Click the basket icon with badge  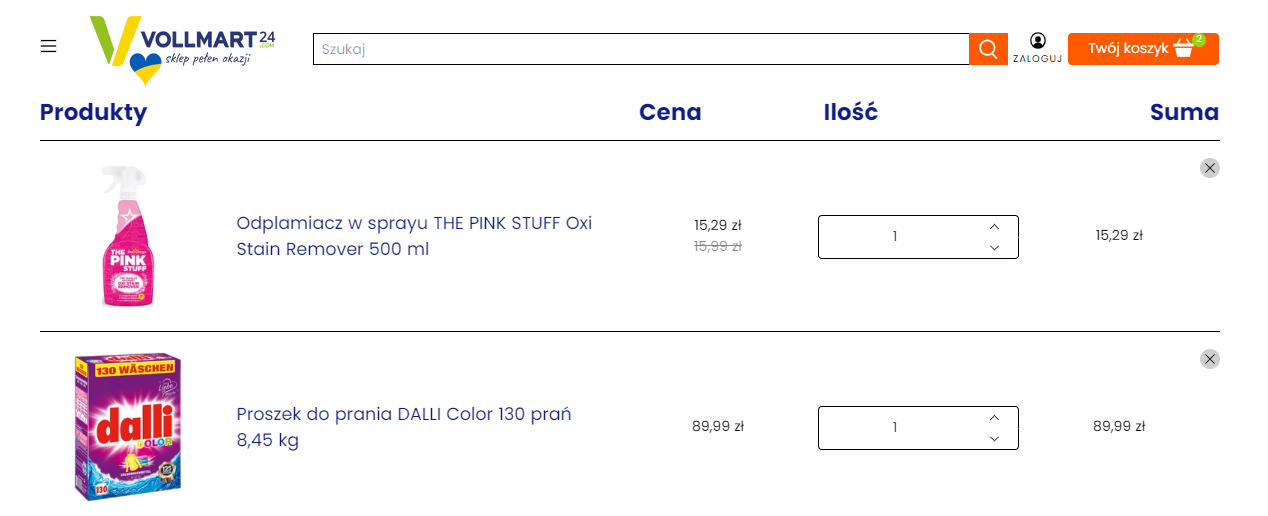click(1185, 48)
